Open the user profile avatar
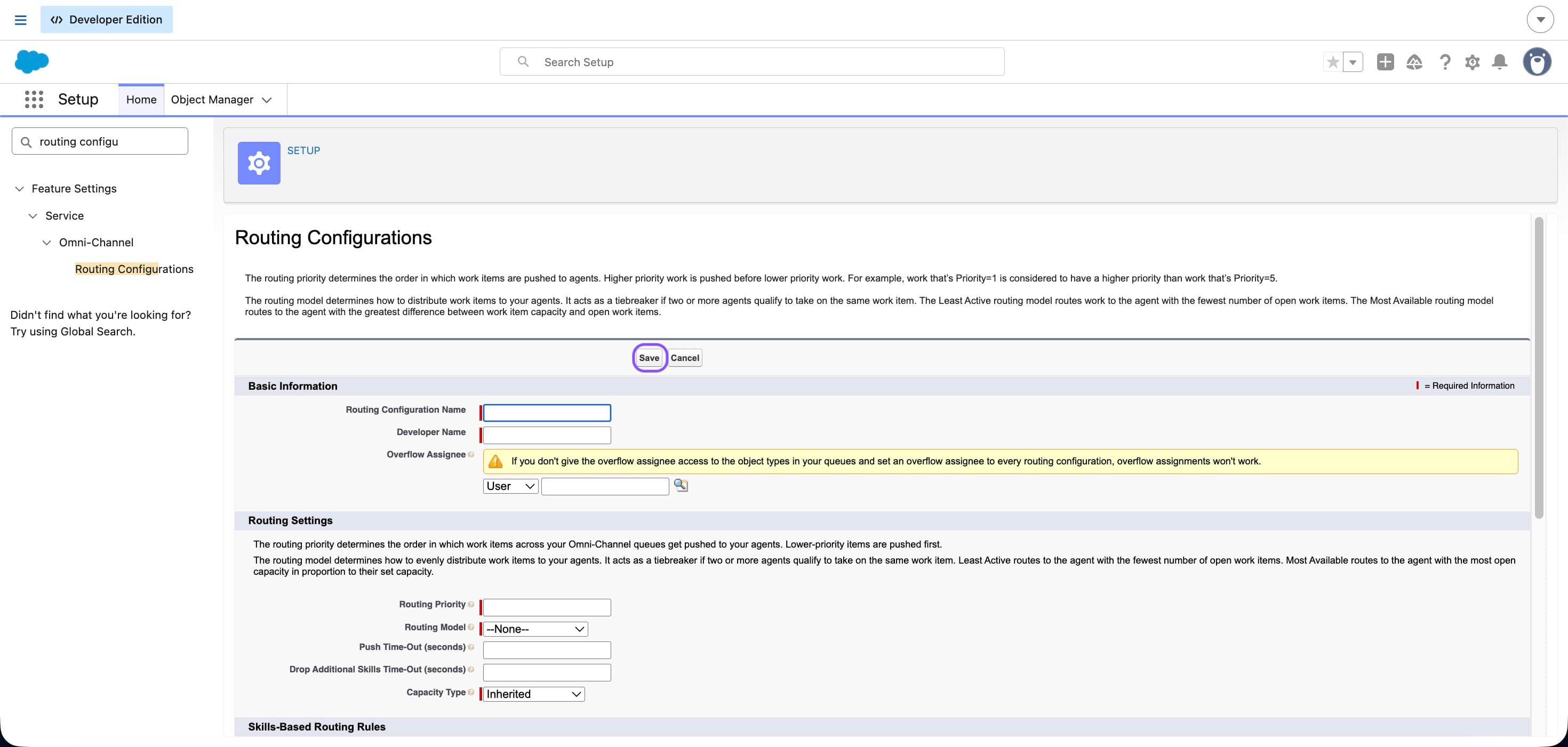This screenshot has width=1568, height=747. coord(1537,61)
